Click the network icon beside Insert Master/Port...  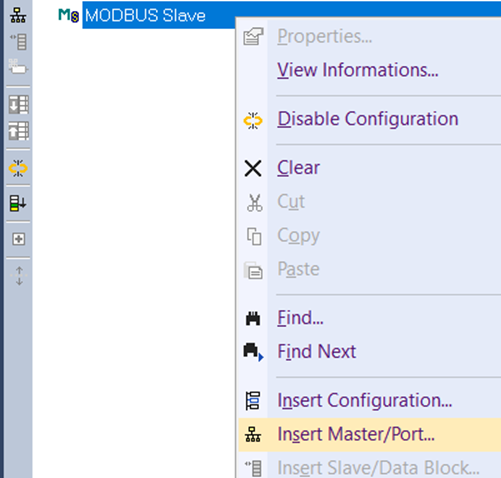pos(253,434)
